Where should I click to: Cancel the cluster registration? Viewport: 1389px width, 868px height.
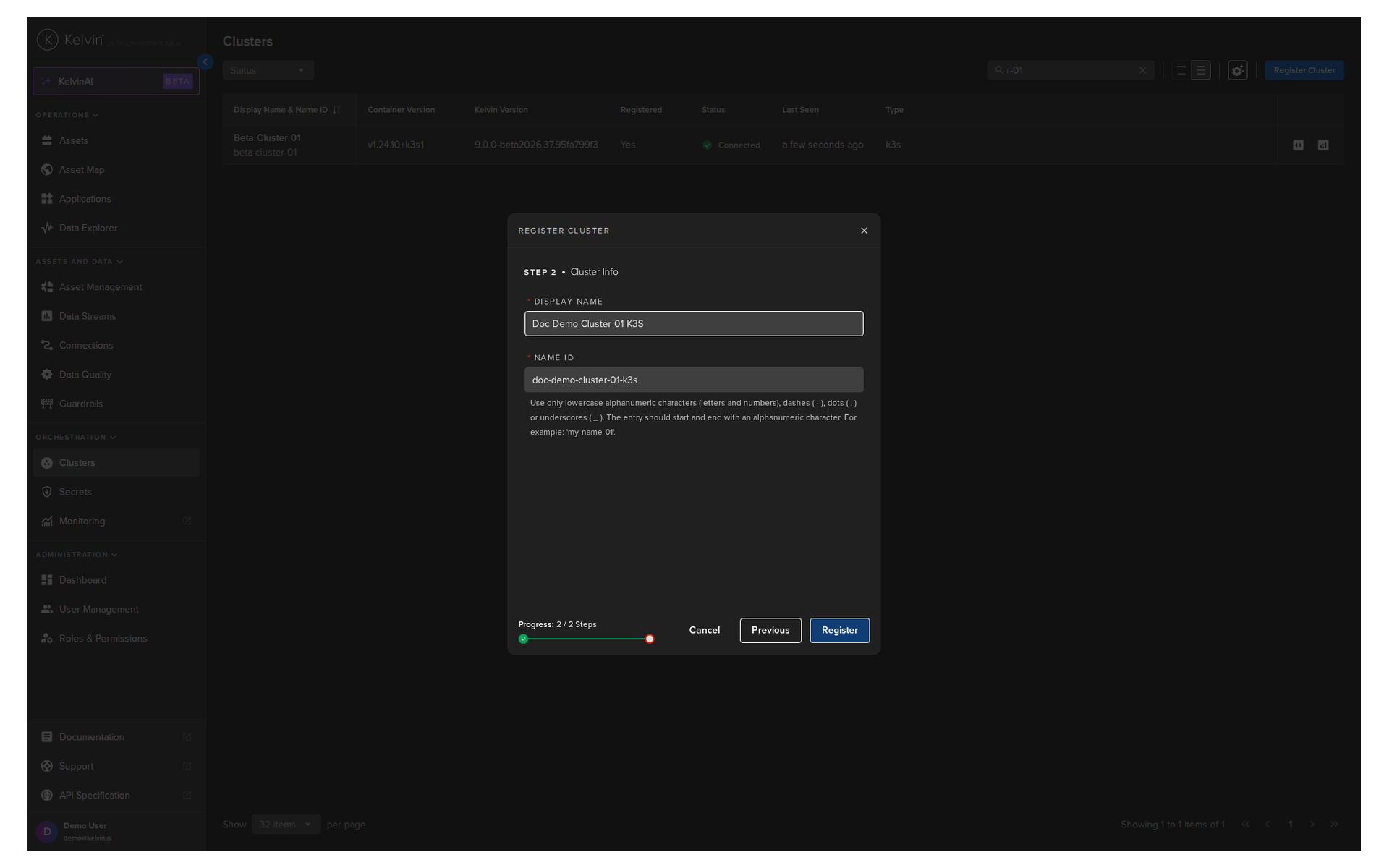[x=704, y=630]
